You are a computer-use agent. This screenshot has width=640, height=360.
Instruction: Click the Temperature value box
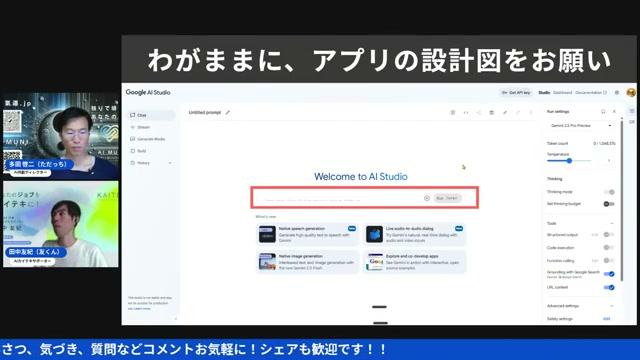608,161
